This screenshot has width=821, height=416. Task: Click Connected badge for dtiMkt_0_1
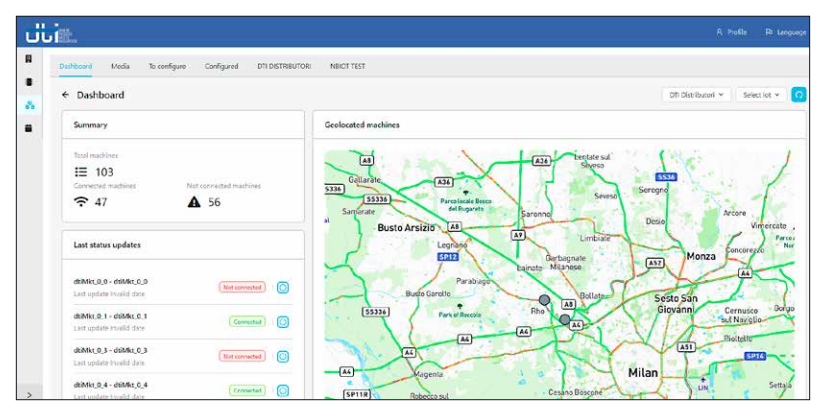247,322
